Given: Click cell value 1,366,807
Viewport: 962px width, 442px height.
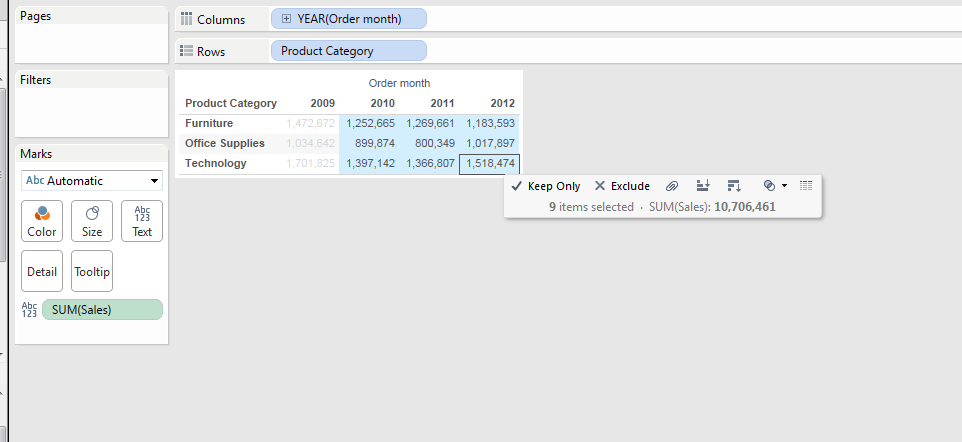Looking at the screenshot, I should [430, 163].
